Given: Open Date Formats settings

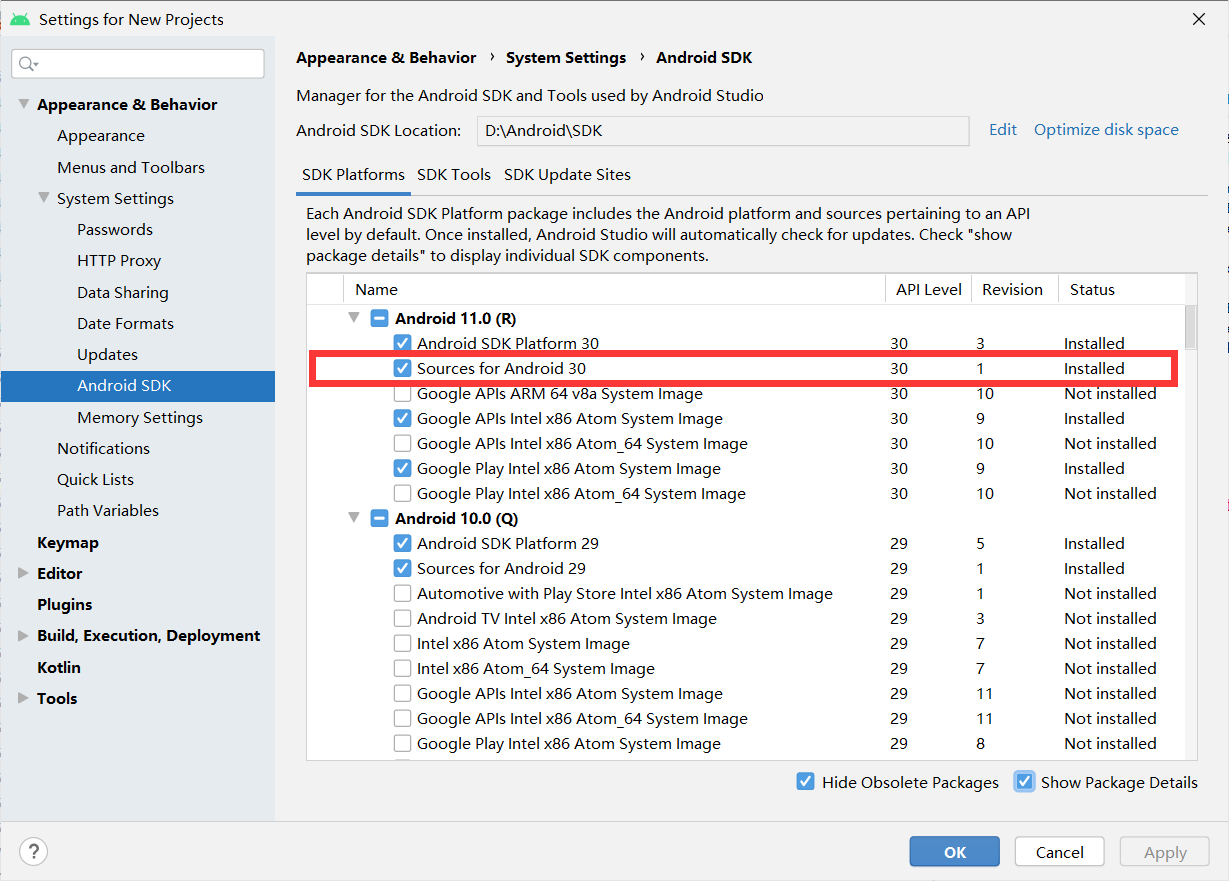Looking at the screenshot, I should pos(125,324).
